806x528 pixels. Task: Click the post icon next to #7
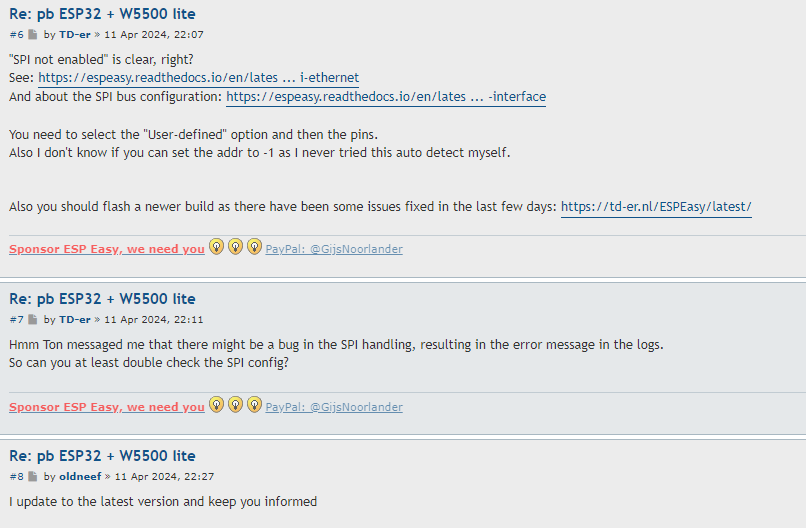[33, 320]
